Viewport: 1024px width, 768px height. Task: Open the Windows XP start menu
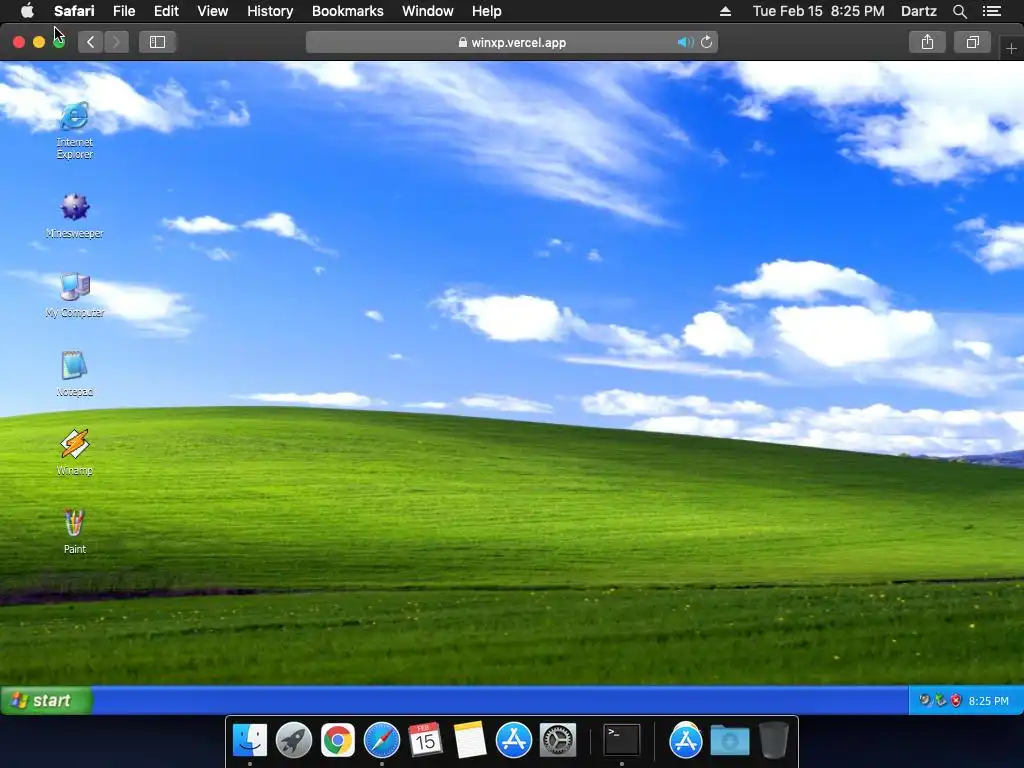coord(46,701)
